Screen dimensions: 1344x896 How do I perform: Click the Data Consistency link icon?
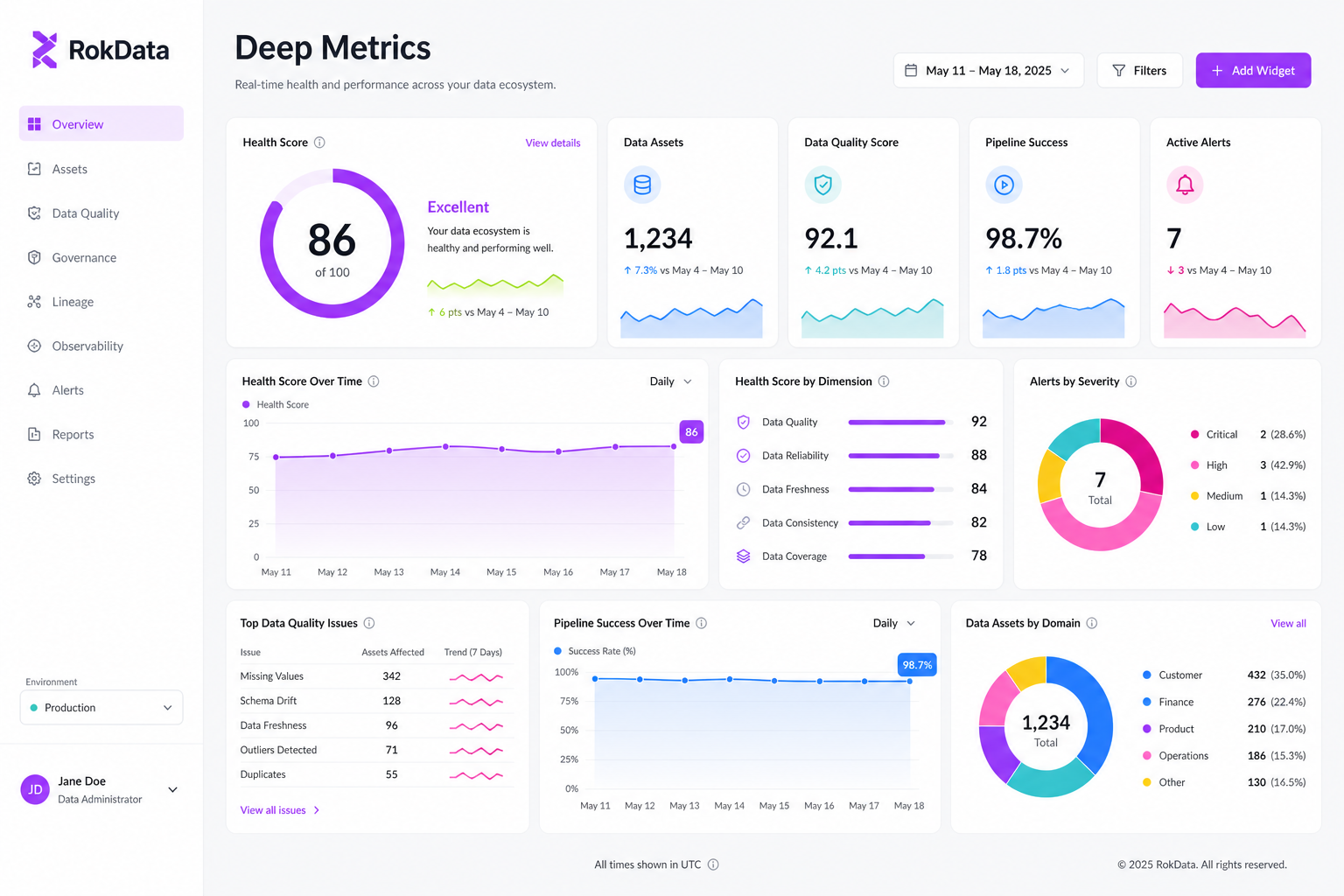(743, 522)
